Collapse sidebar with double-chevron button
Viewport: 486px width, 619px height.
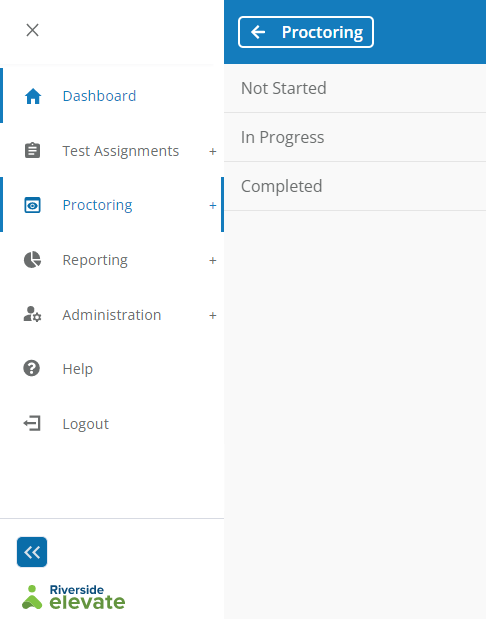click(32, 551)
